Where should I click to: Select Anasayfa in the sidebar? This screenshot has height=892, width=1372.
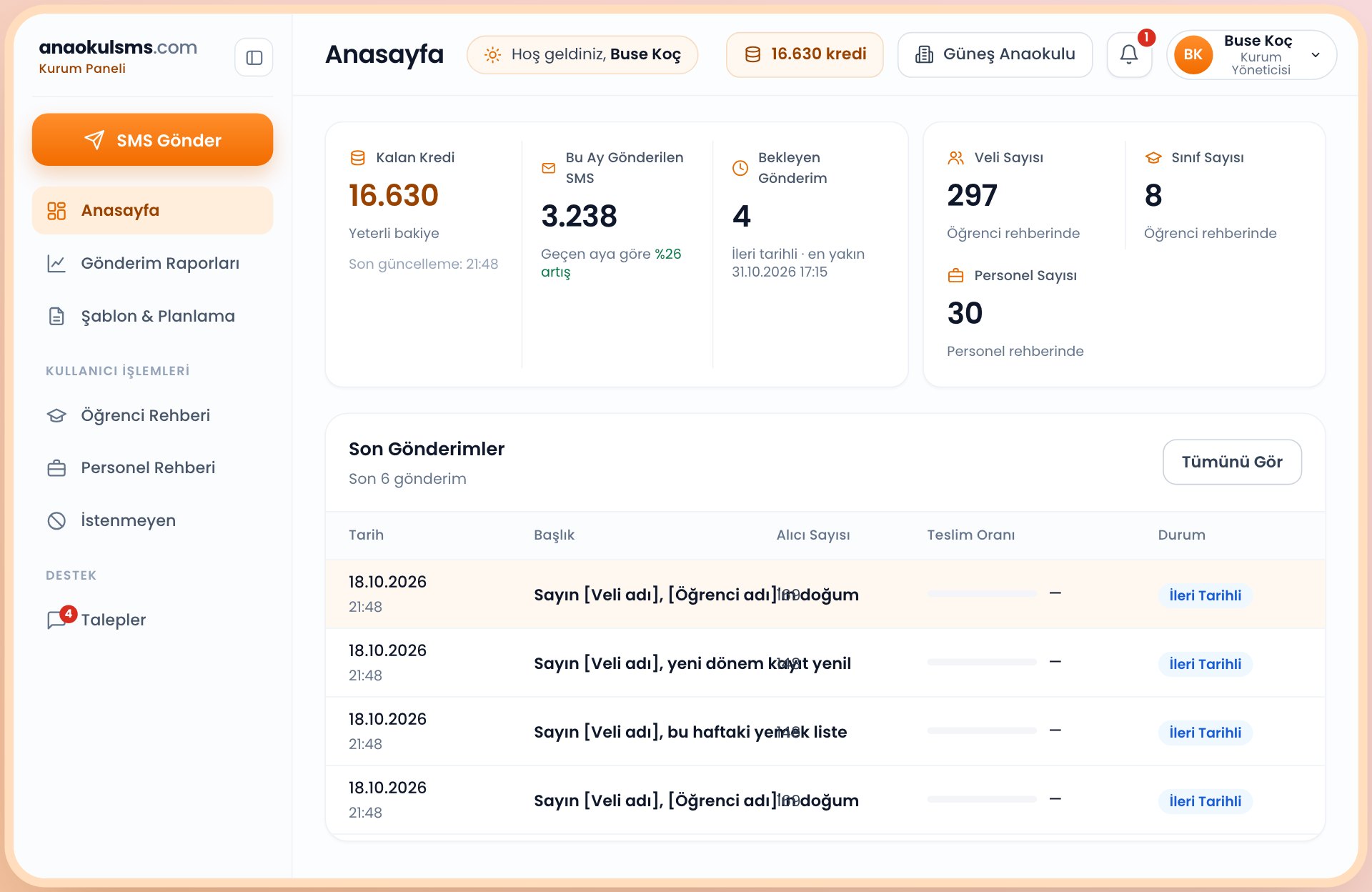tap(152, 211)
